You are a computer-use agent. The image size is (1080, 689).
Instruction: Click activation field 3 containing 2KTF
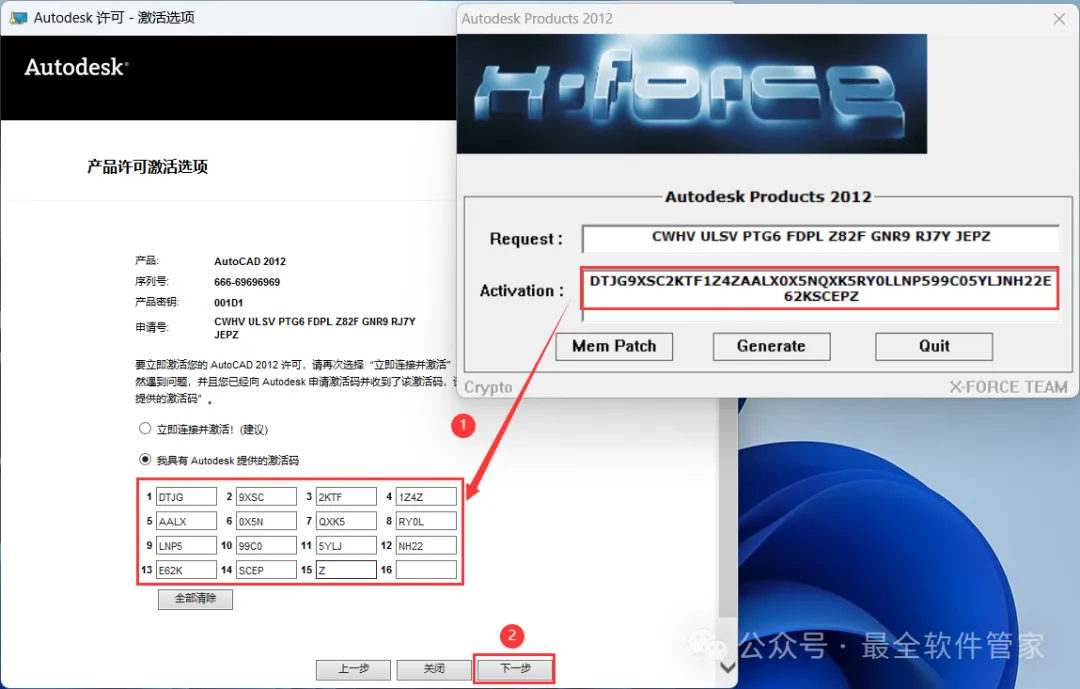[346, 497]
